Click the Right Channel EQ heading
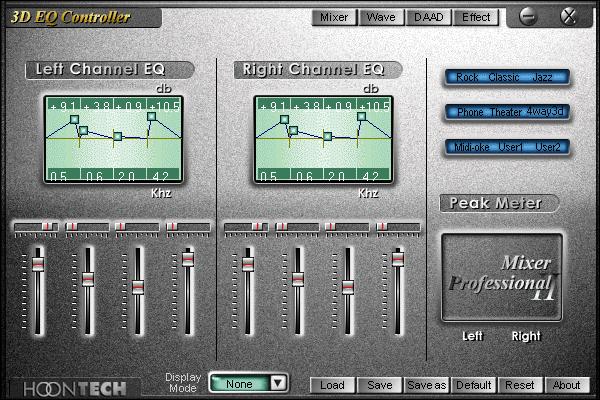600x400 pixels. 318,70
